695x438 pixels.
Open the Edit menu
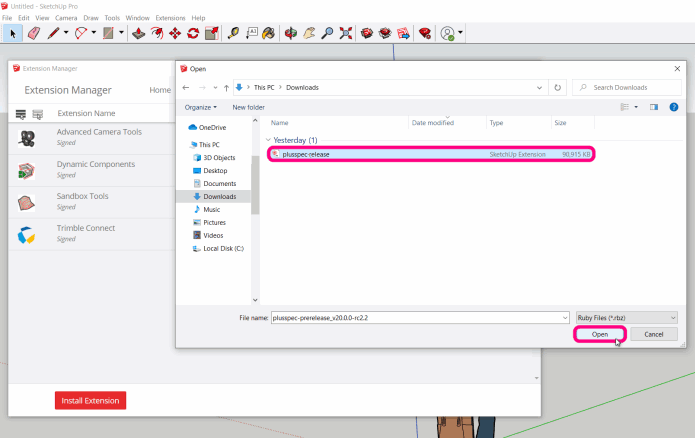click(23, 18)
